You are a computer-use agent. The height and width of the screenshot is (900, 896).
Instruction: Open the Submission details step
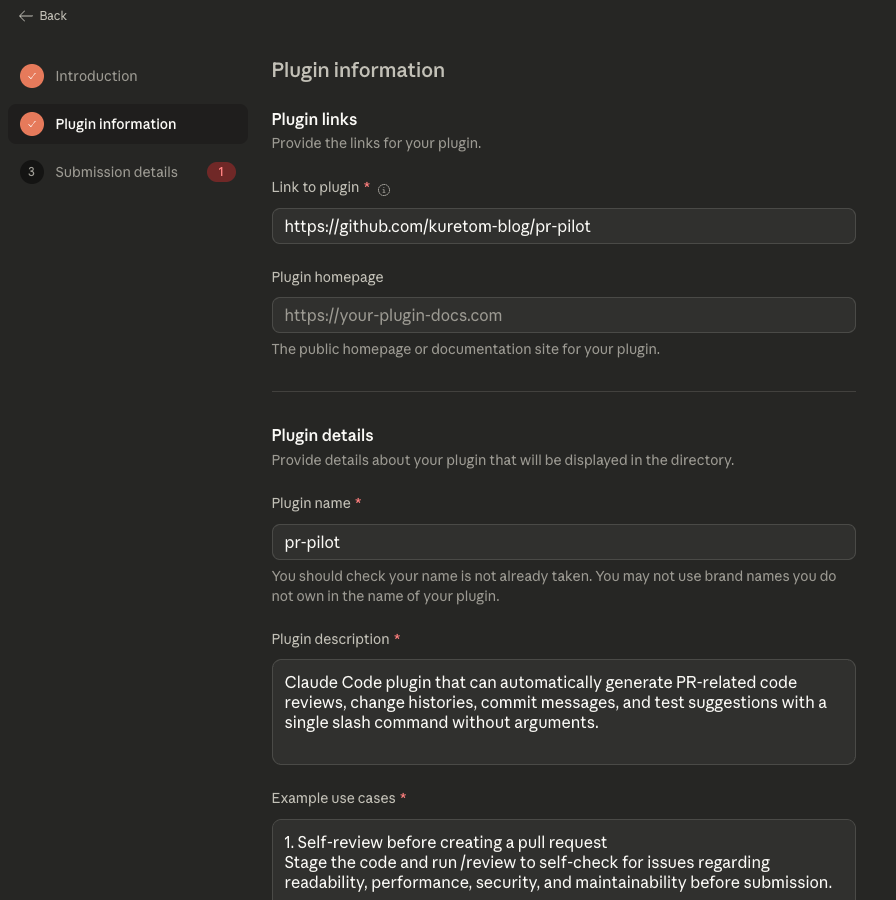click(x=116, y=172)
